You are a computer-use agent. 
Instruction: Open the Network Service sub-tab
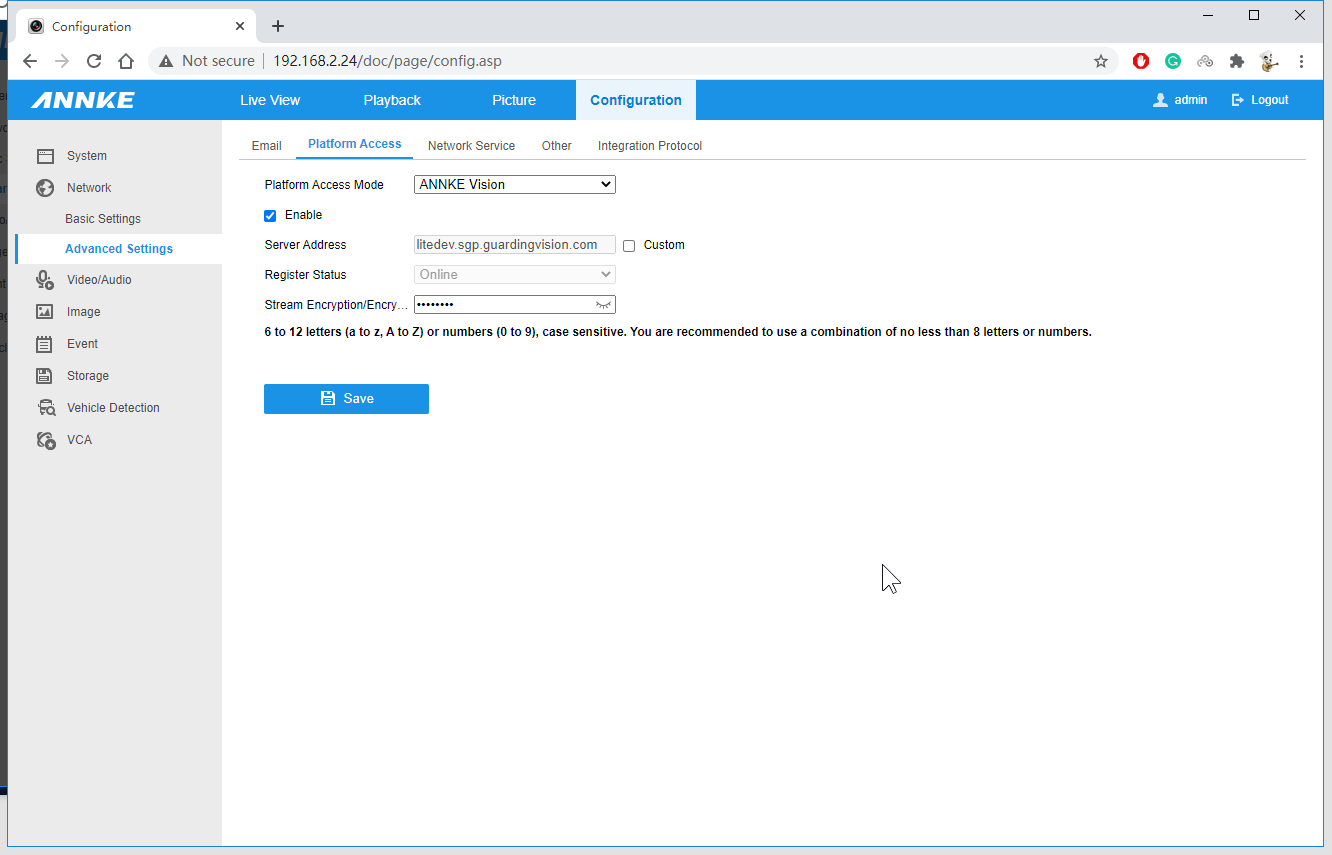point(471,146)
